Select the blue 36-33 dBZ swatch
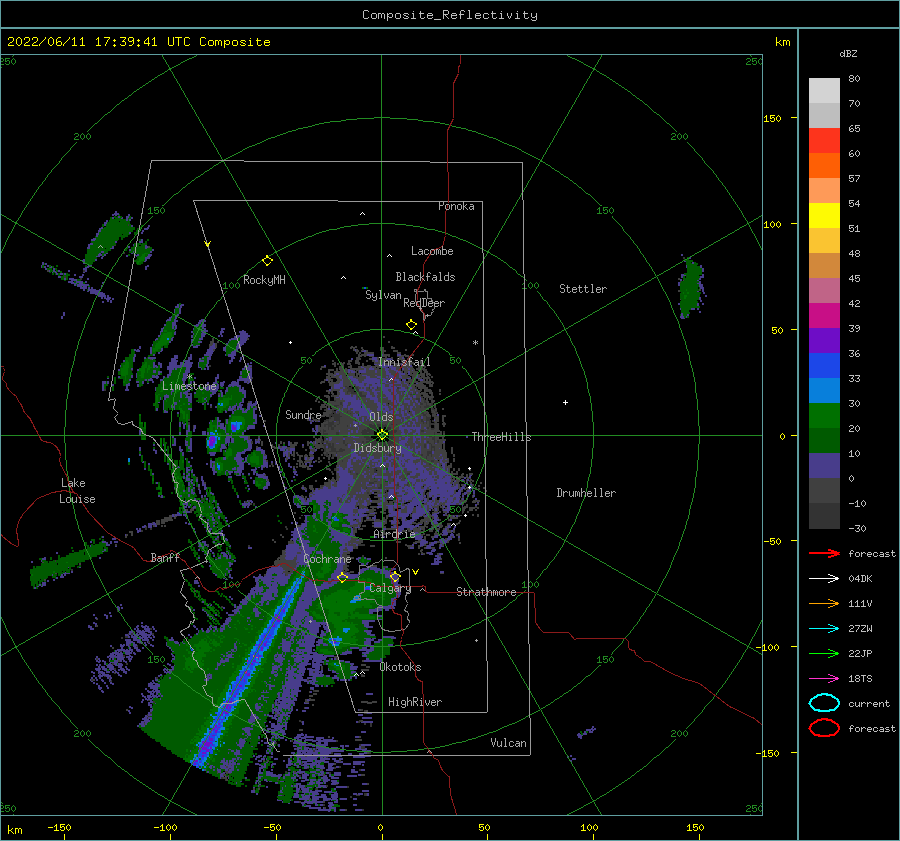The image size is (900, 841). coord(824,366)
